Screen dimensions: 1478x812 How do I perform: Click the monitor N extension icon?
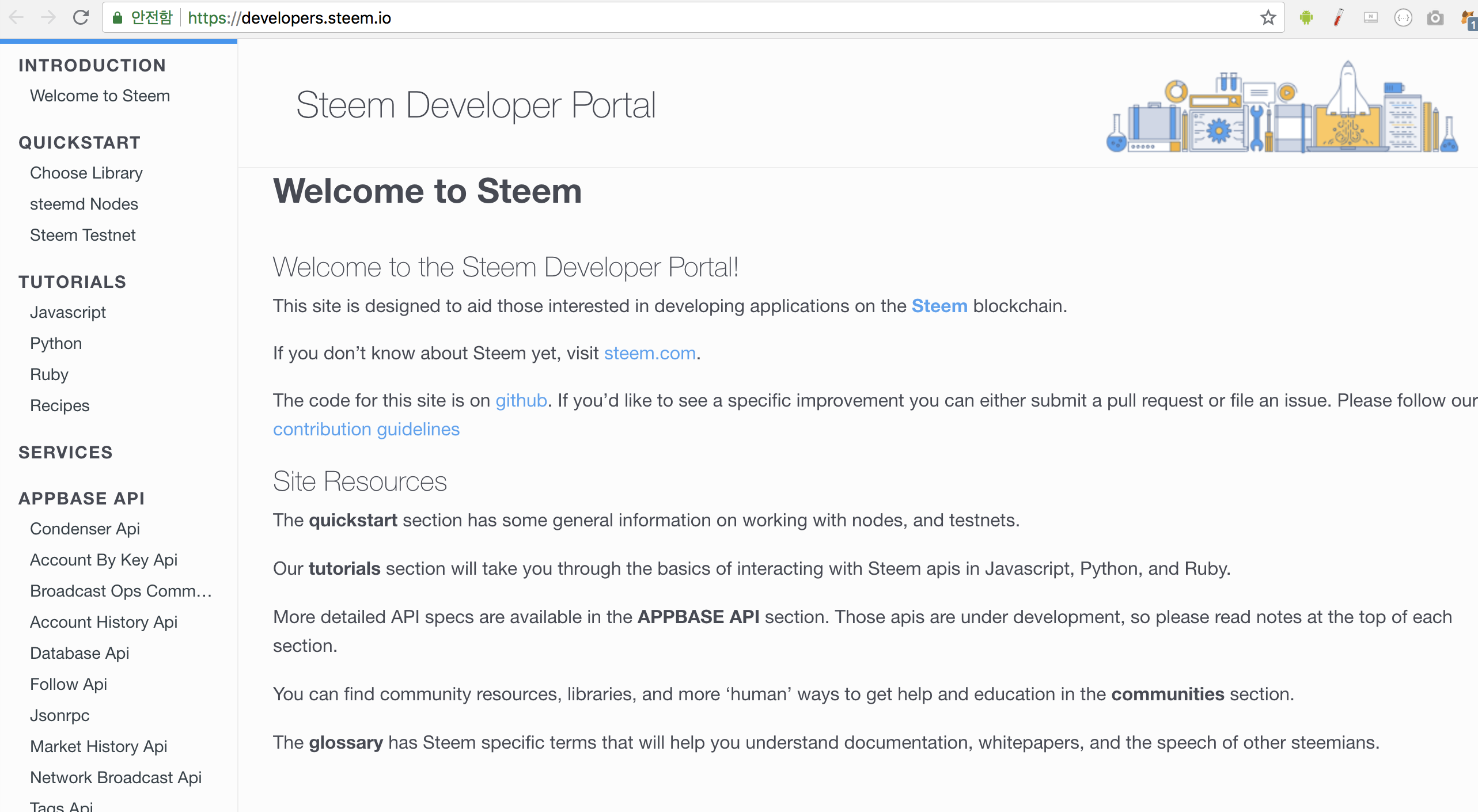1371,18
